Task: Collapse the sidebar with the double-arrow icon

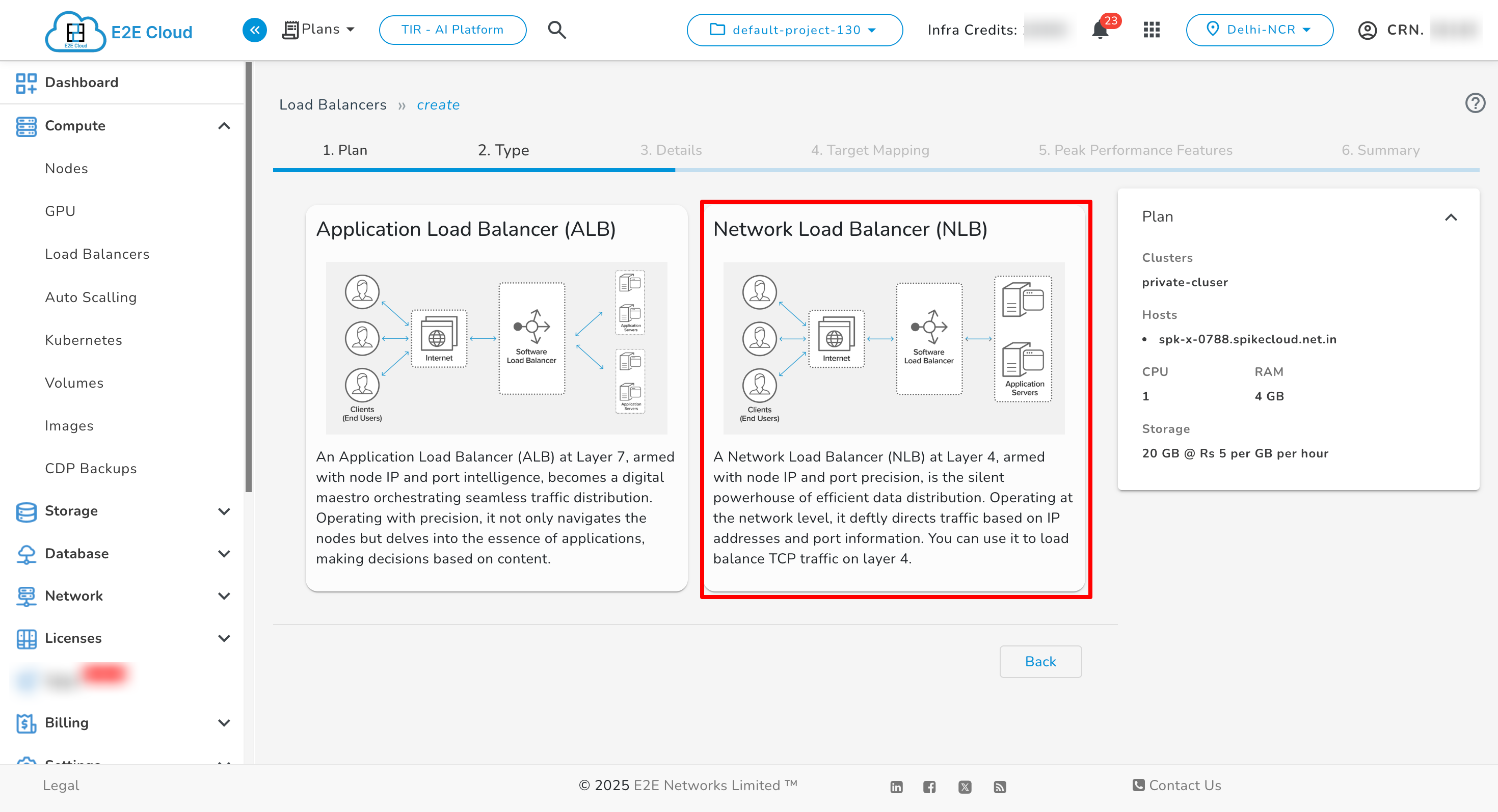Action: pyautogui.click(x=254, y=30)
